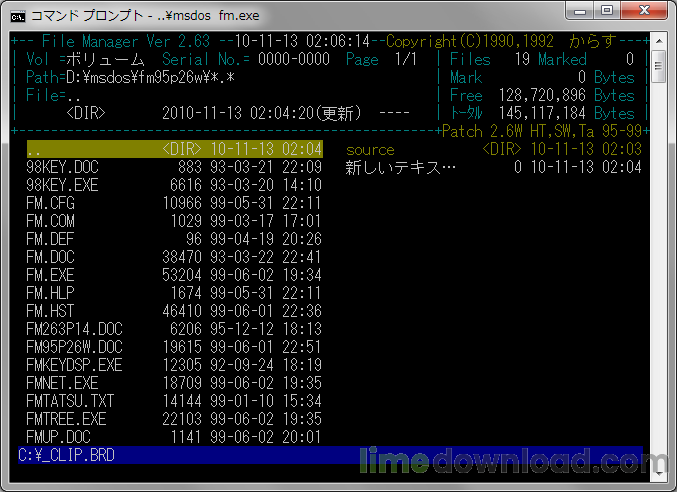Screen dimensions: 677x492
Task: Select file FMUP.DOC
Action: click(174, 437)
